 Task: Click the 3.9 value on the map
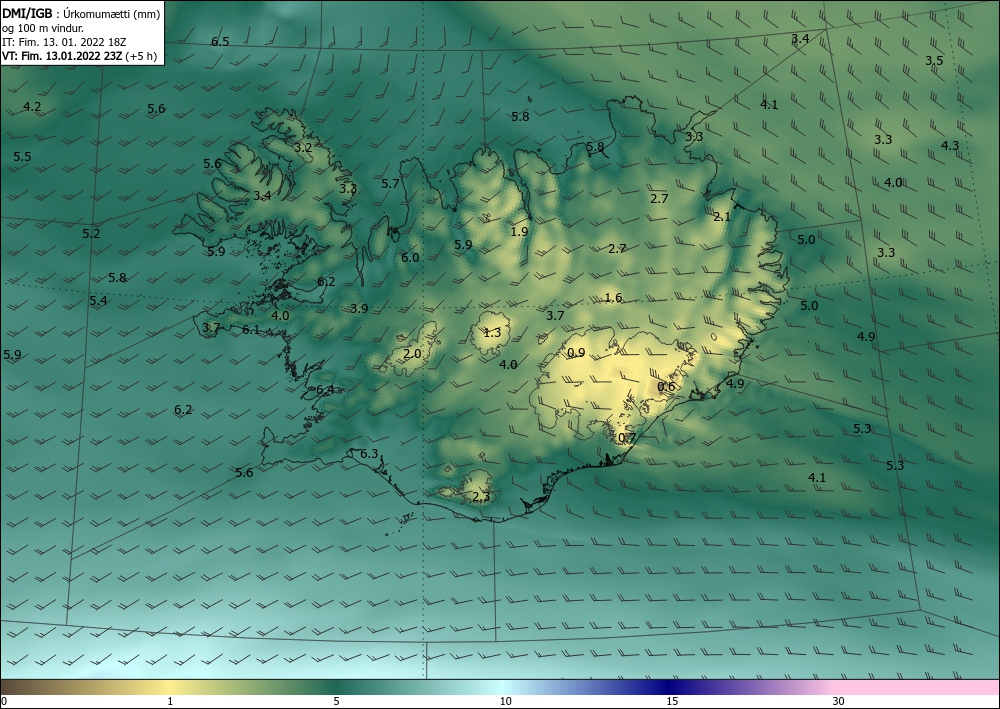[x=359, y=309]
